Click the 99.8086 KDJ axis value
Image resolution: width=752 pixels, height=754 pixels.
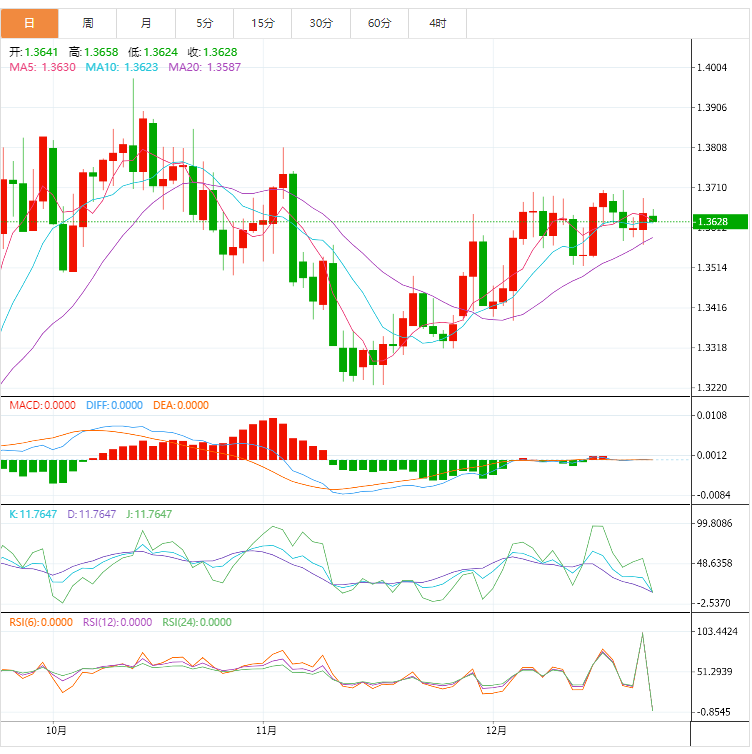[714, 523]
